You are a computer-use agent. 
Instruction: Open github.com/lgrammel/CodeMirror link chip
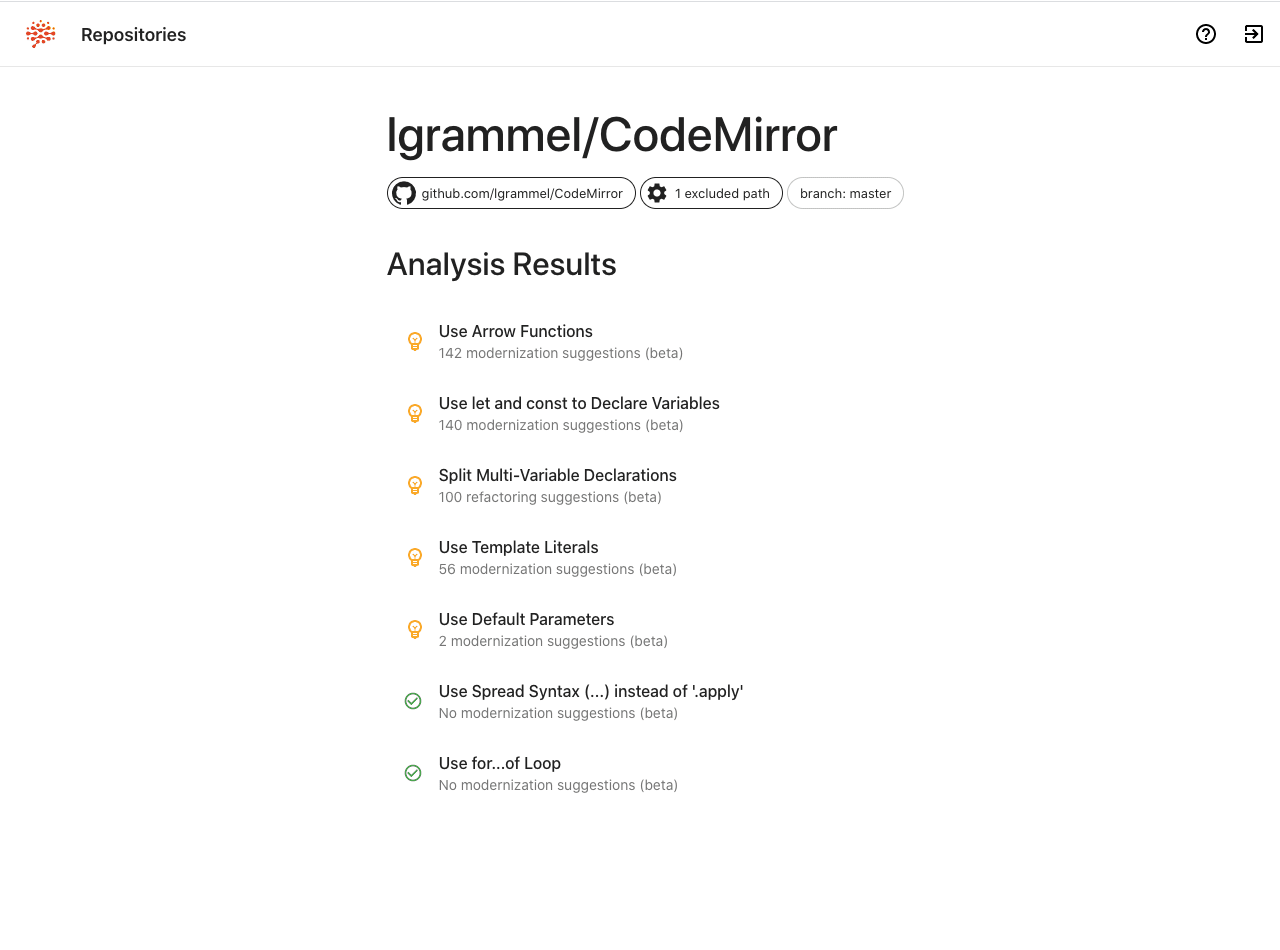click(x=521, y=193)
